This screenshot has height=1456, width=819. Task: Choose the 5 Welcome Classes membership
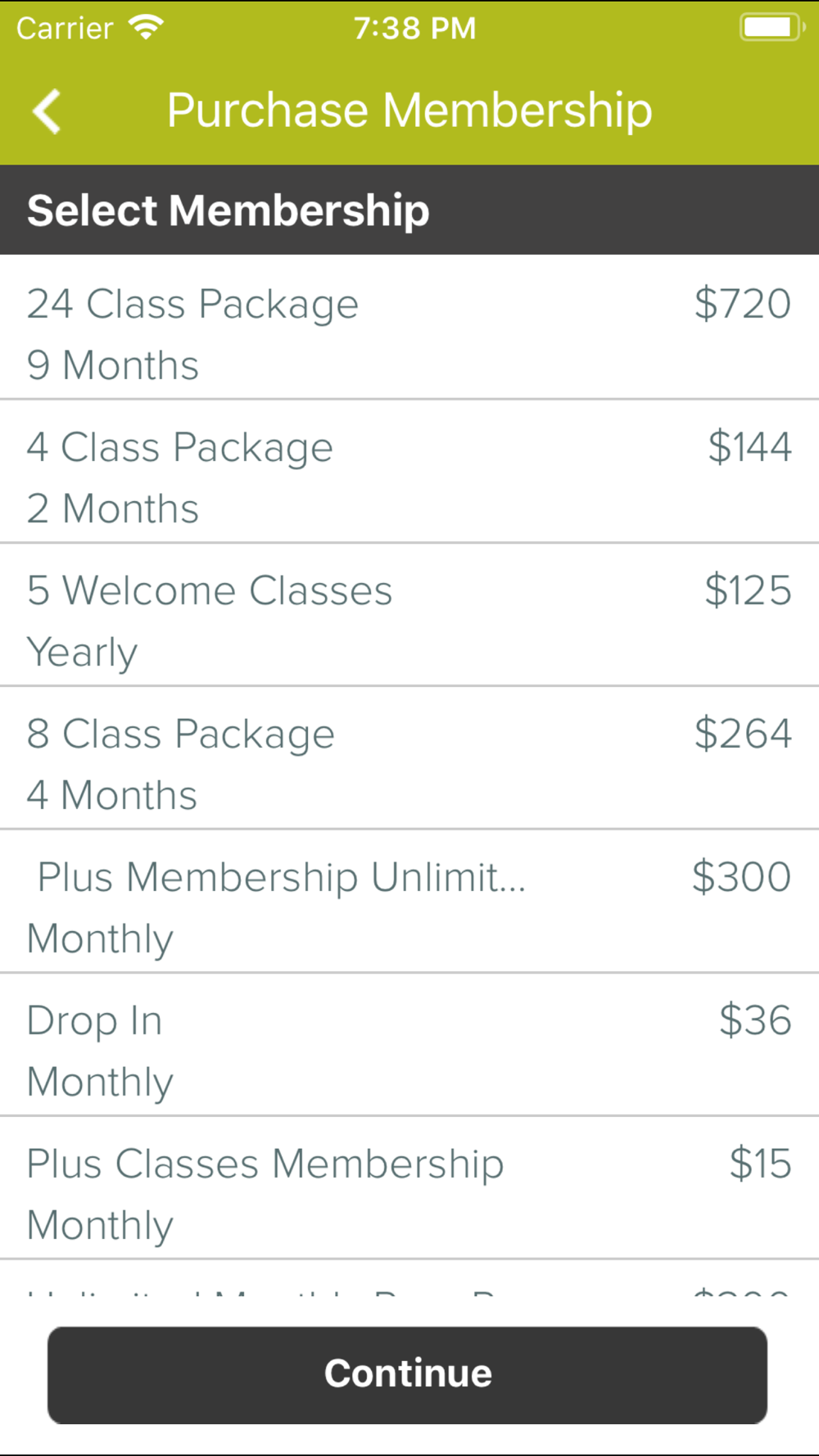pos(409,615)
